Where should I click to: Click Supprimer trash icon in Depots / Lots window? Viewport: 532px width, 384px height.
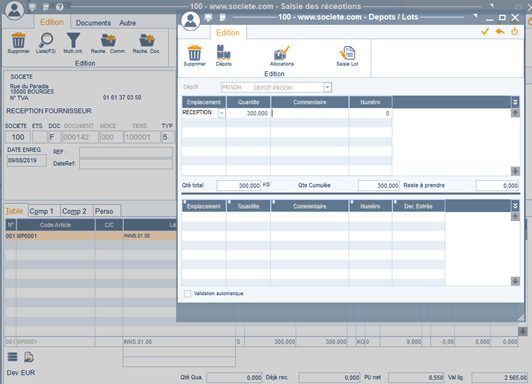[194, 53]
